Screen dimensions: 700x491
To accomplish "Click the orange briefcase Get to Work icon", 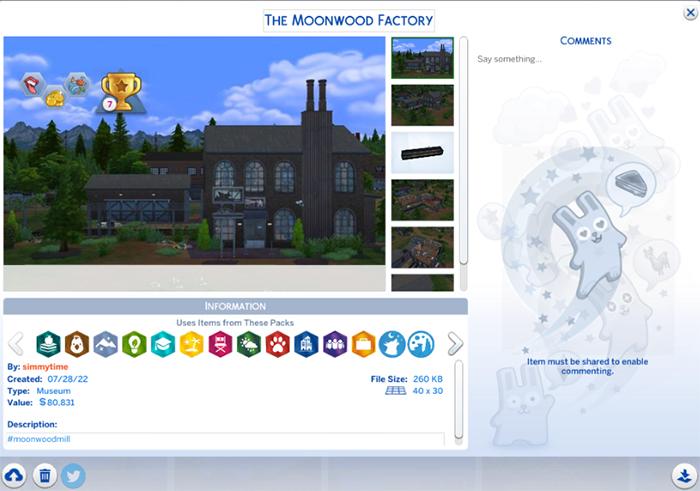I will pyautogui.click(x=363, y=344).
